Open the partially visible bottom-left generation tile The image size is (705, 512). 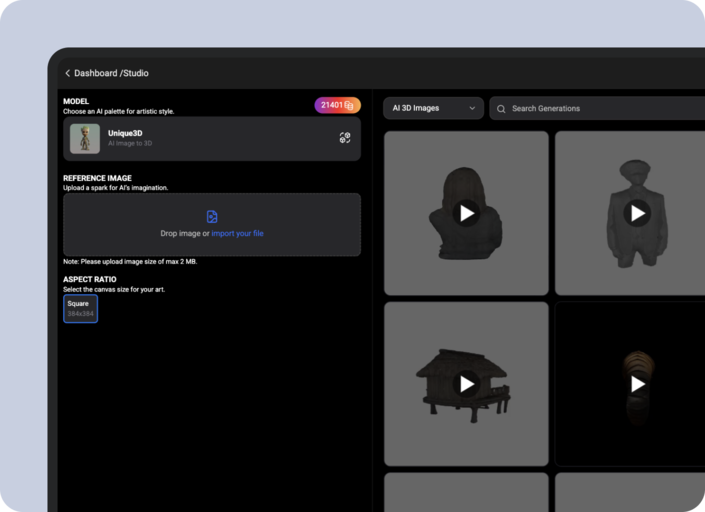(x=466, y=492)
